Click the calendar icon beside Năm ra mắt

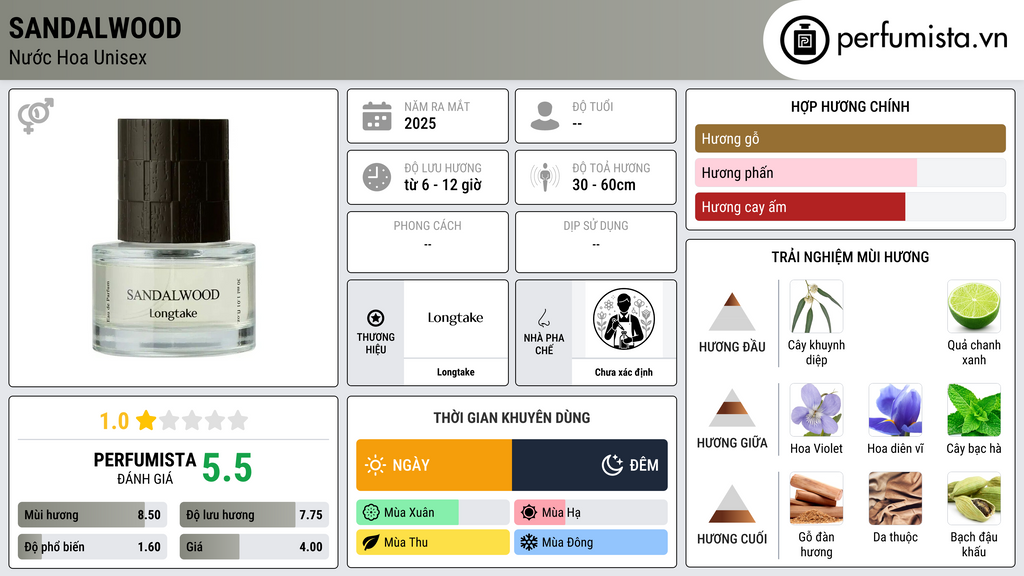pyautogui.click(x=377, y=116)
